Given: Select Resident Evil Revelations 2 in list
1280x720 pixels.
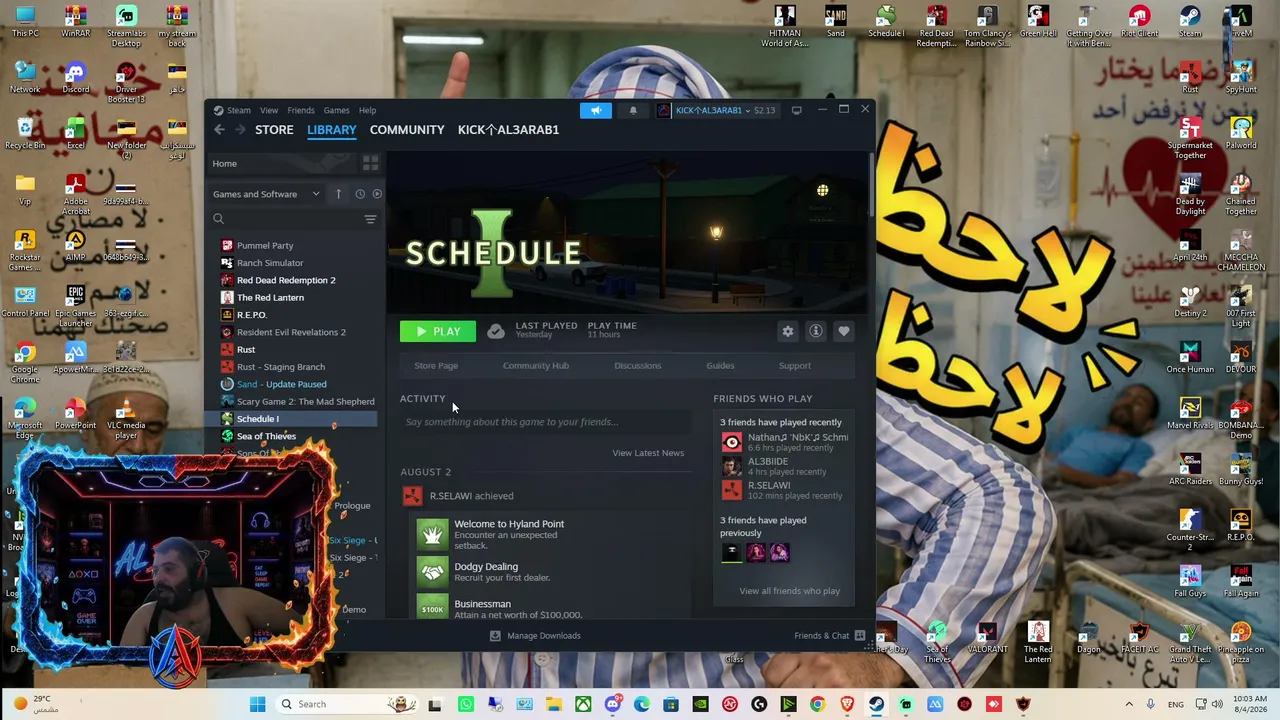Looking at the screenshot, I should [x=291, y=332].
